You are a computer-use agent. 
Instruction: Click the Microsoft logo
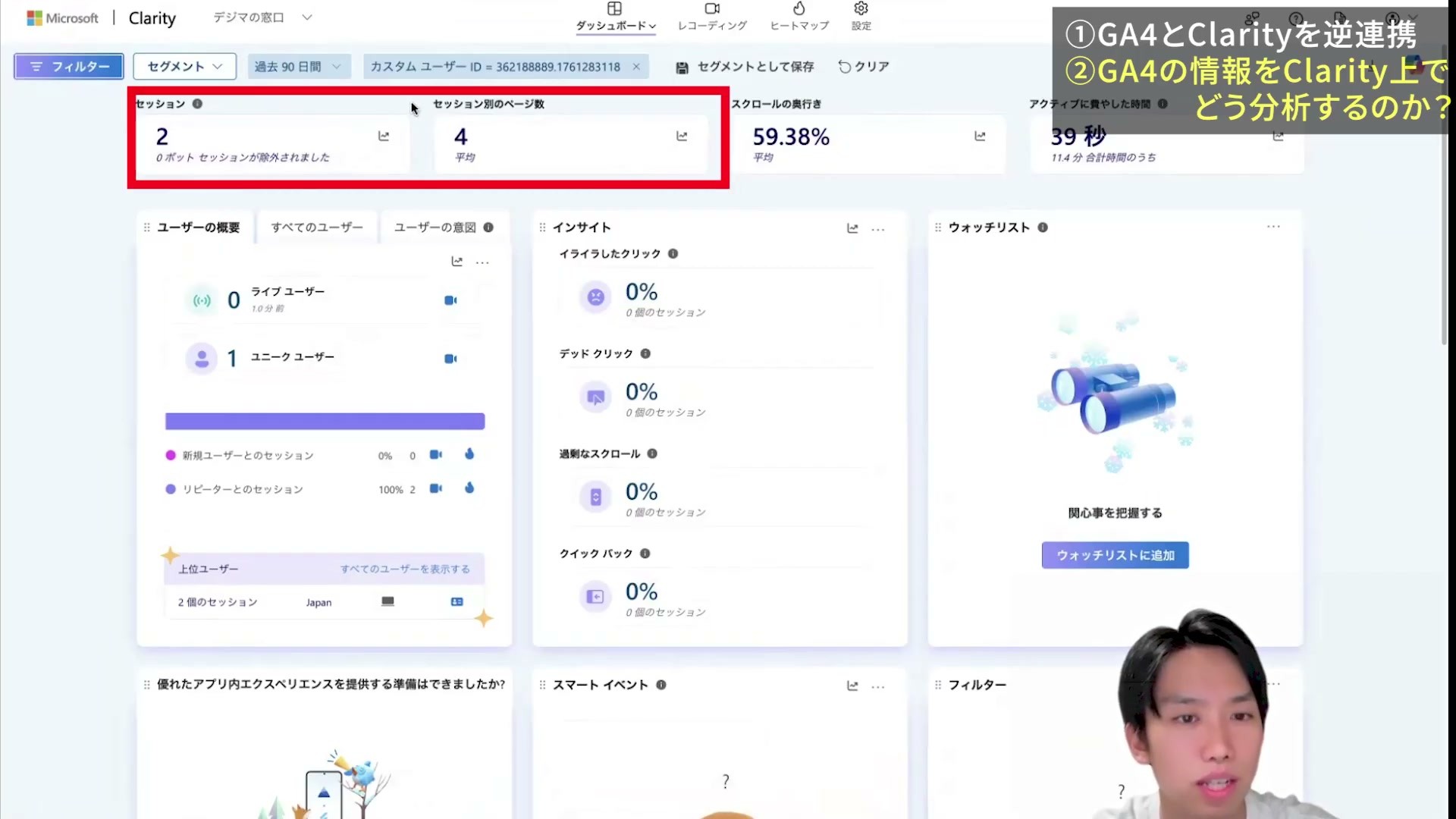[62, 18]
